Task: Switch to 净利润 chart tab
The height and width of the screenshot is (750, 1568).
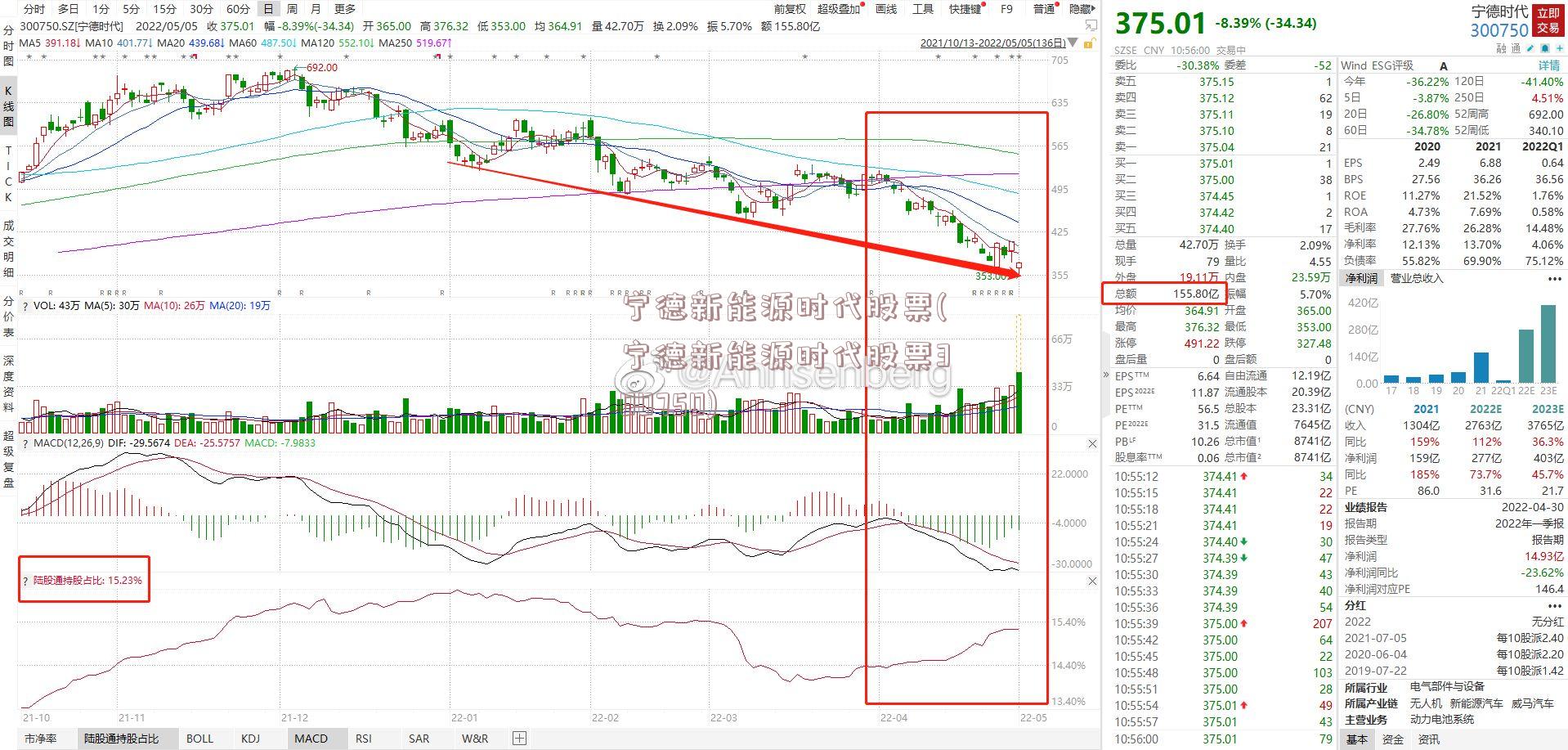Action: tap(1361, 279)
